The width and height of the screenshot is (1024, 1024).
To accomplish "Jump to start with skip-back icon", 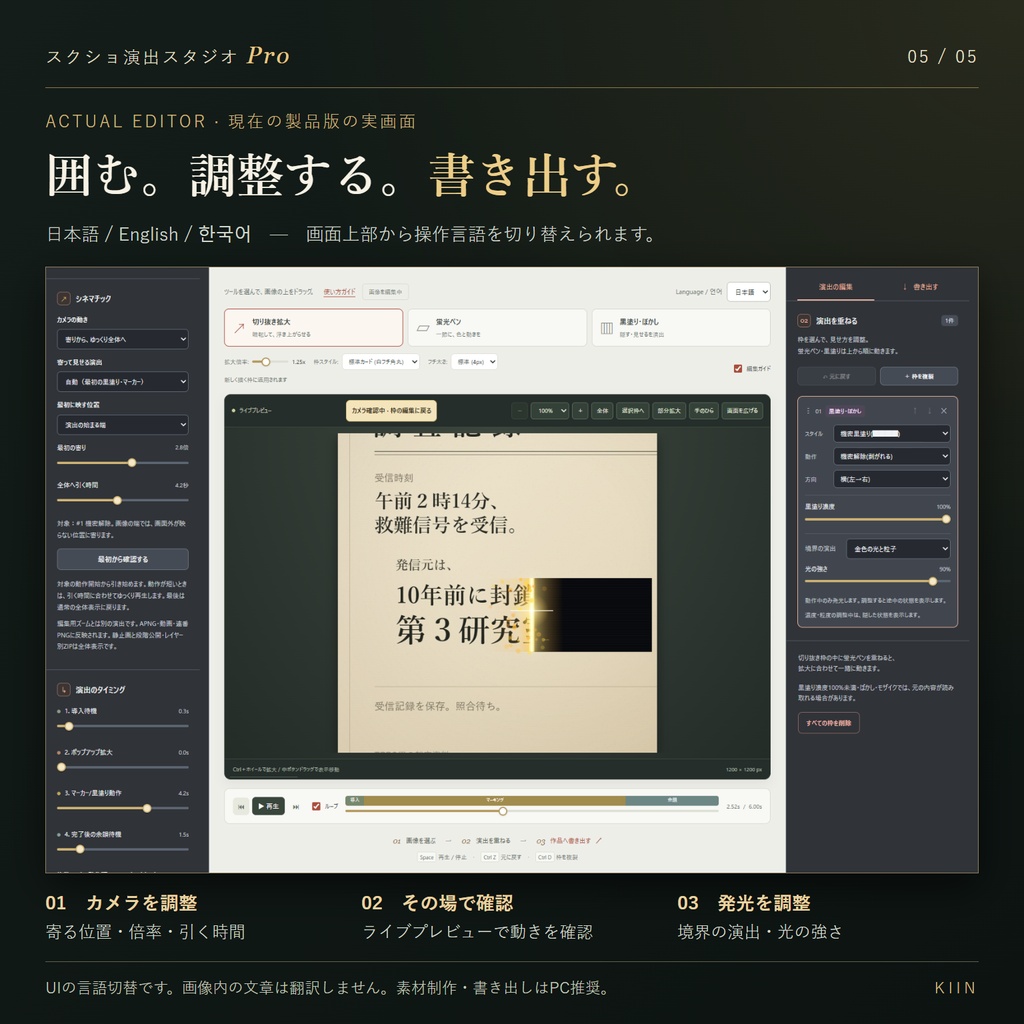I will click(240, 807).
